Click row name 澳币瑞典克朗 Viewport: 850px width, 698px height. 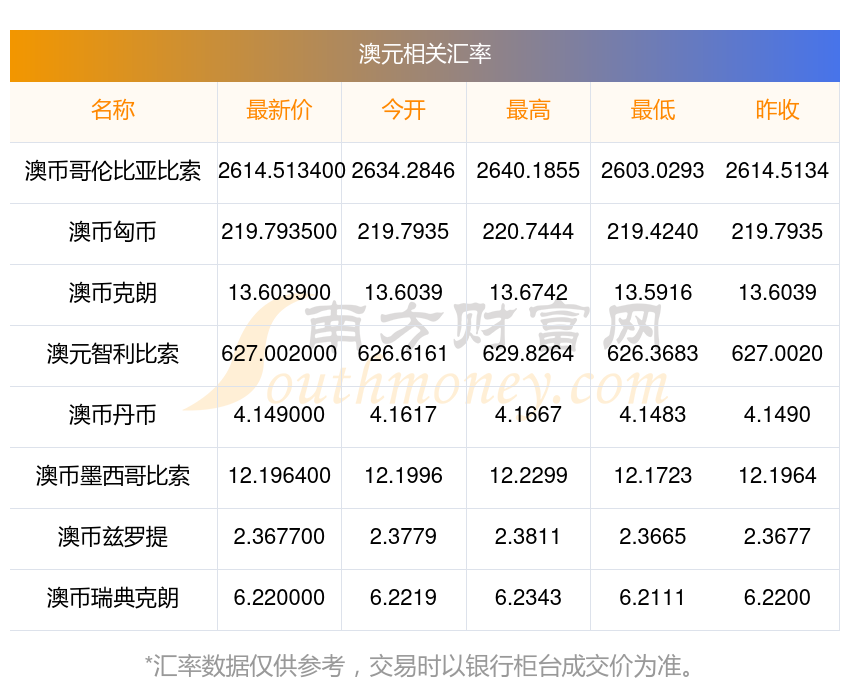point(113,598)
